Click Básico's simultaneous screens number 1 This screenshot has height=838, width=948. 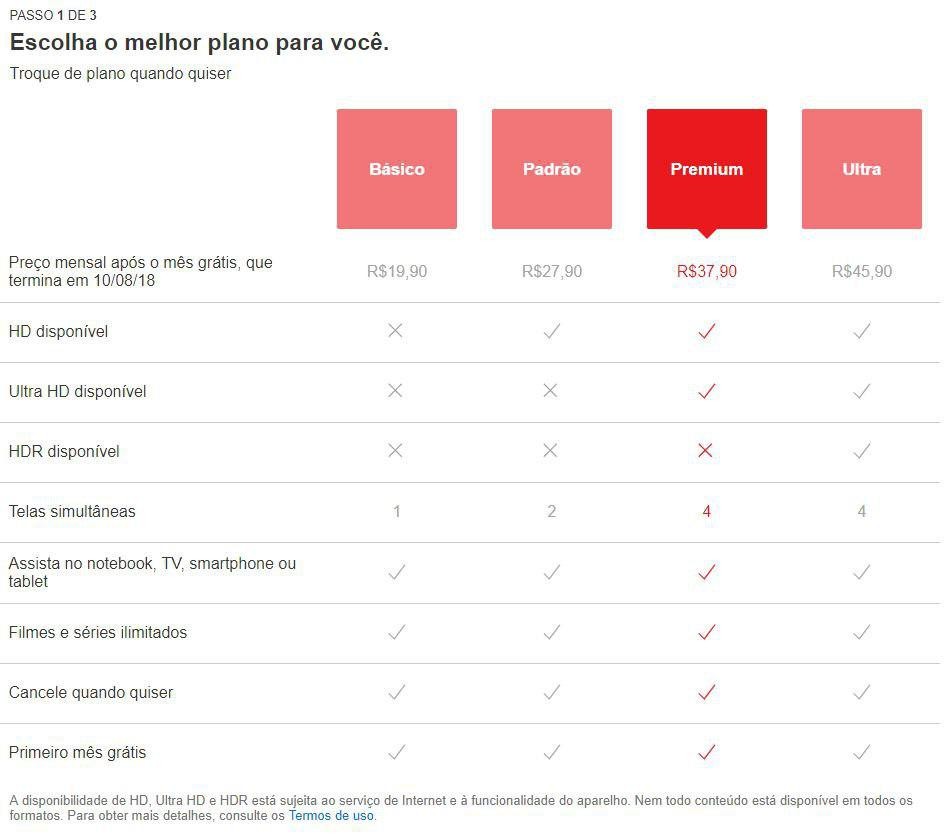[x=397, y=512]
